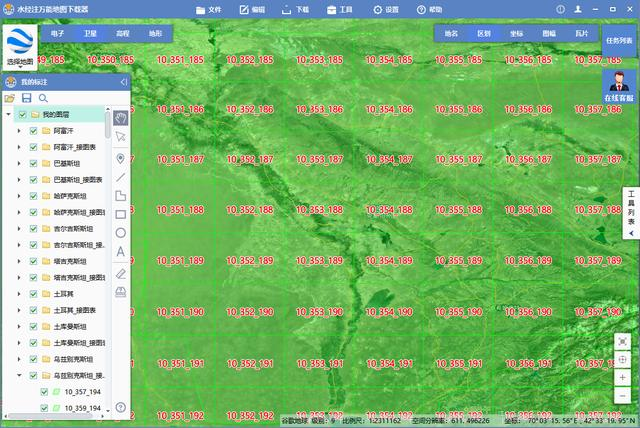The width and height of the screenshot is (640, 428).
Task: Open the 下载 menu
Action: coord(296,10)
